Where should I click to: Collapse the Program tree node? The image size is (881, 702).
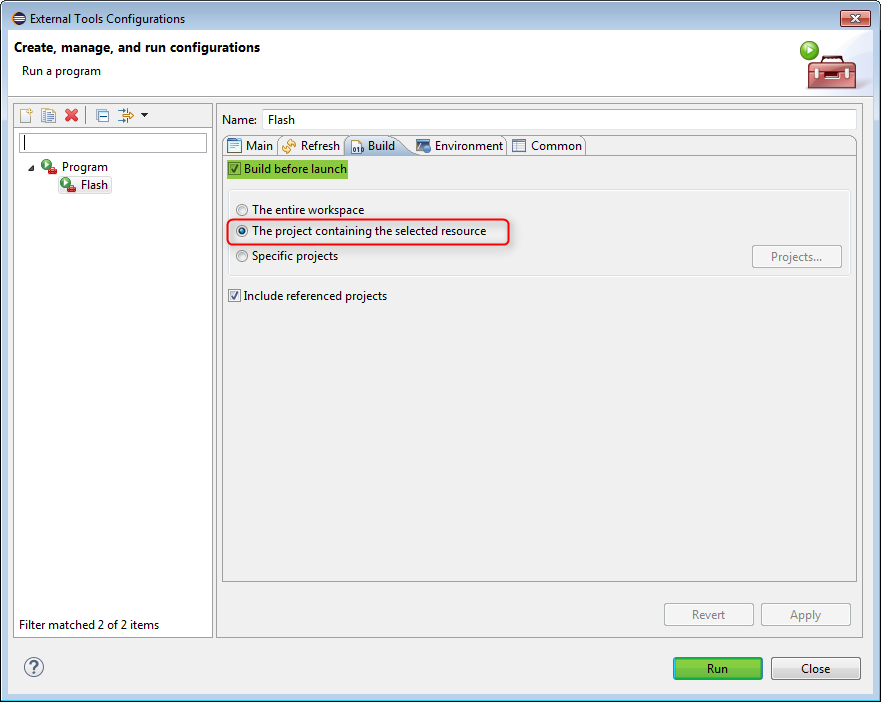coord(31,167)
